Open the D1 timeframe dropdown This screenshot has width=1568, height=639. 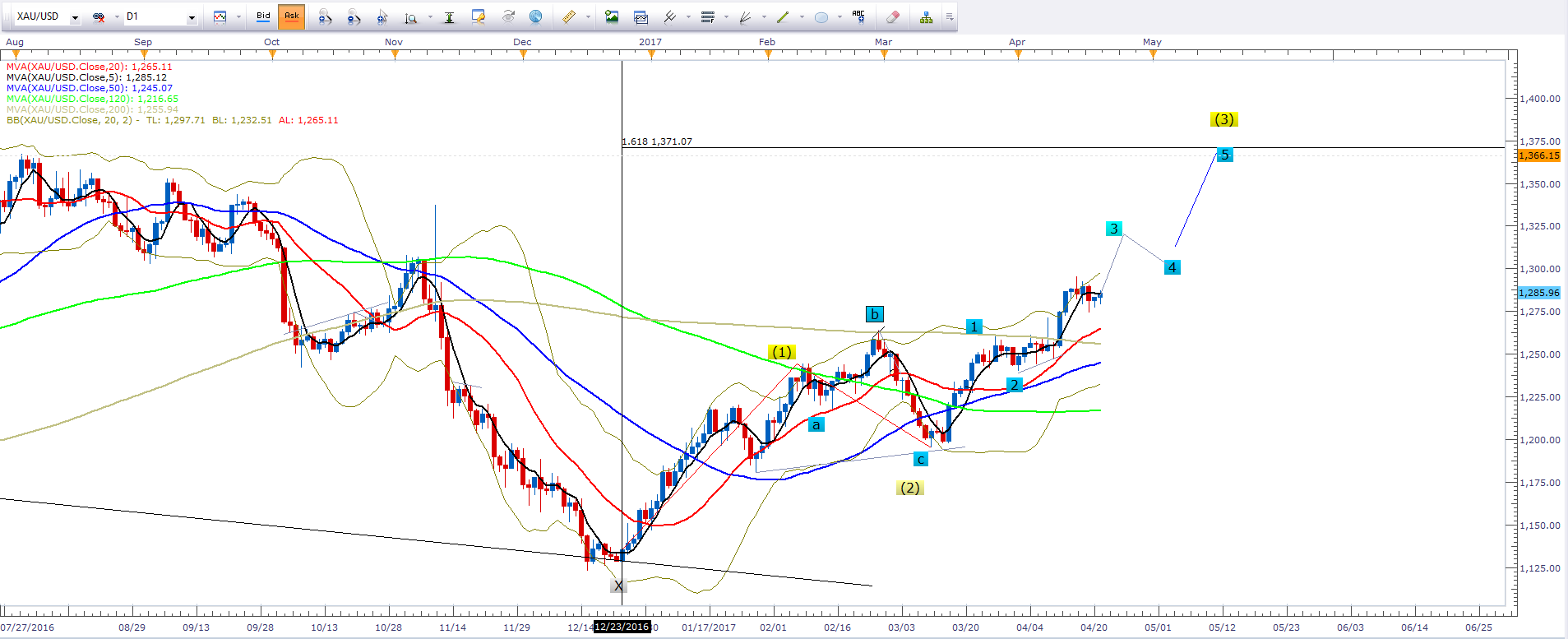tap(192, 17)
